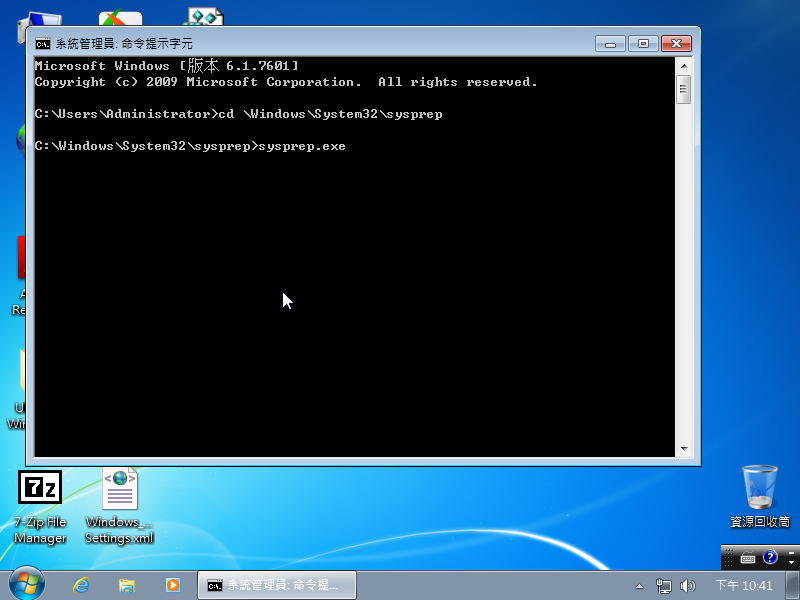
Task: Show hidden tray icons arrow
Action: point(639,586)
